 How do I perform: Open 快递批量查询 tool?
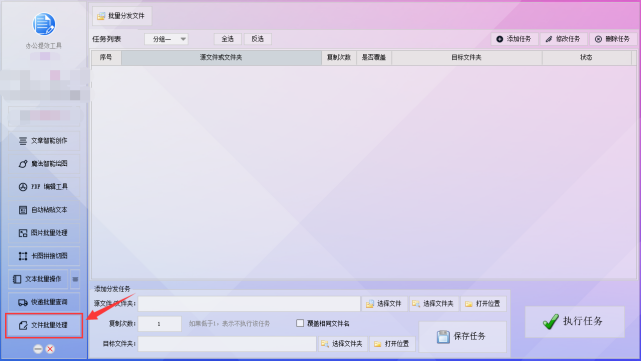tap(44, 302)
